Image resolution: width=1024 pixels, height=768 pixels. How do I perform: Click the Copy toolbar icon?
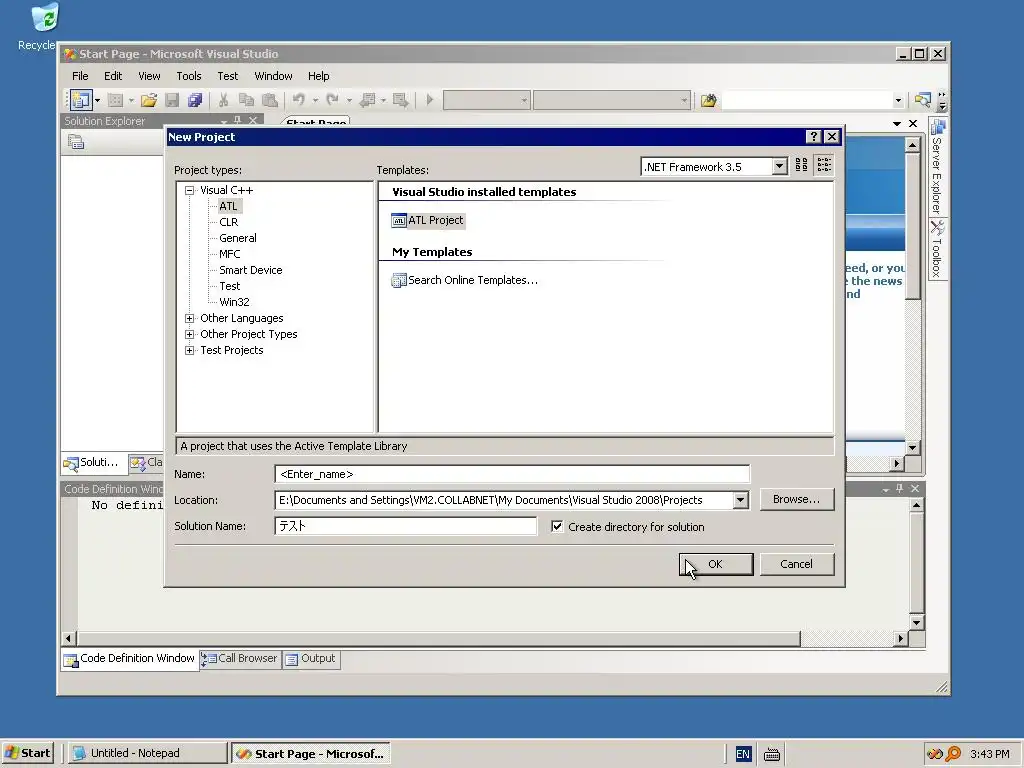tap(246, 100)
